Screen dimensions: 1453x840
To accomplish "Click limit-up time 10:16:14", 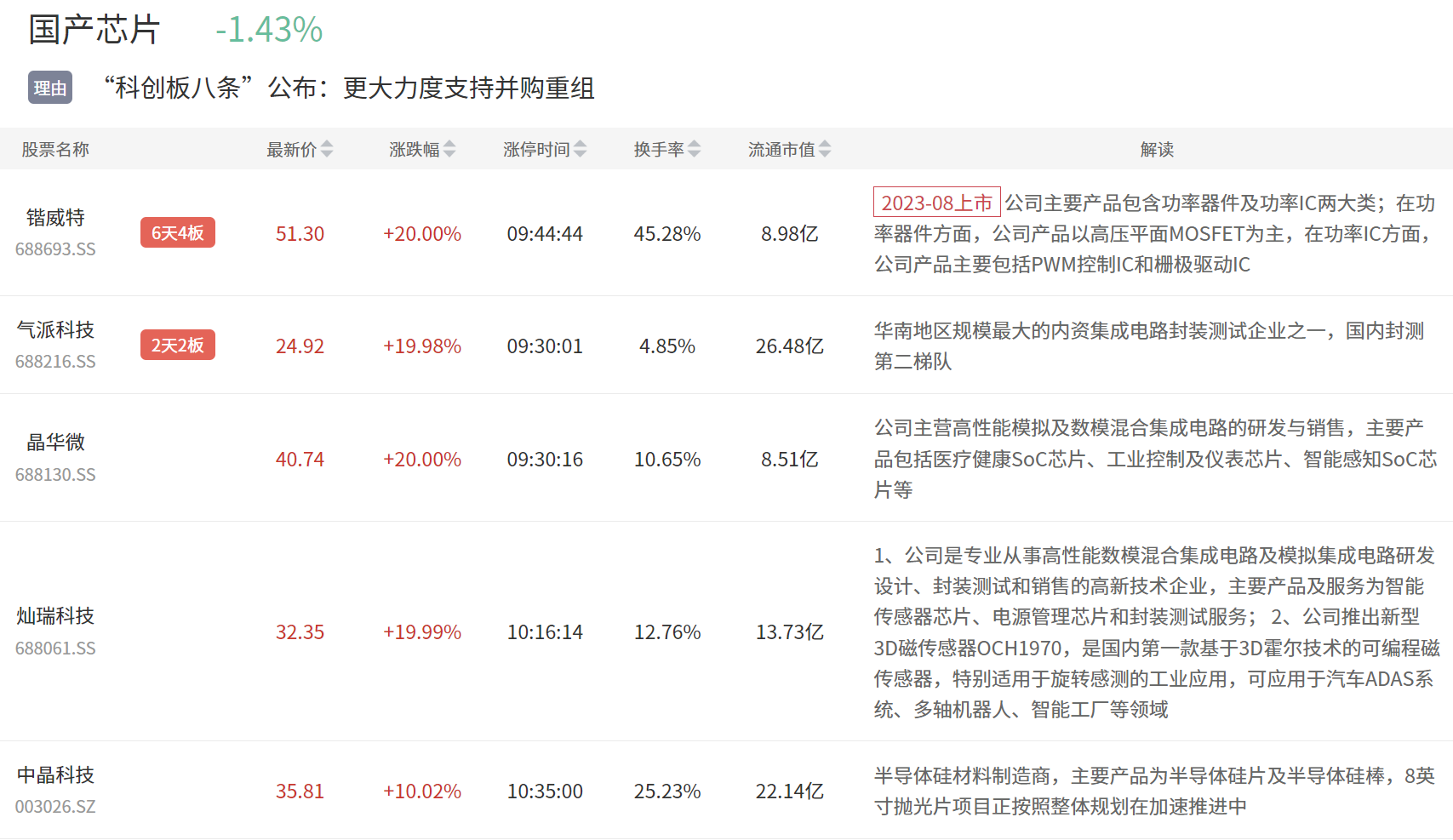I will 545,632.
